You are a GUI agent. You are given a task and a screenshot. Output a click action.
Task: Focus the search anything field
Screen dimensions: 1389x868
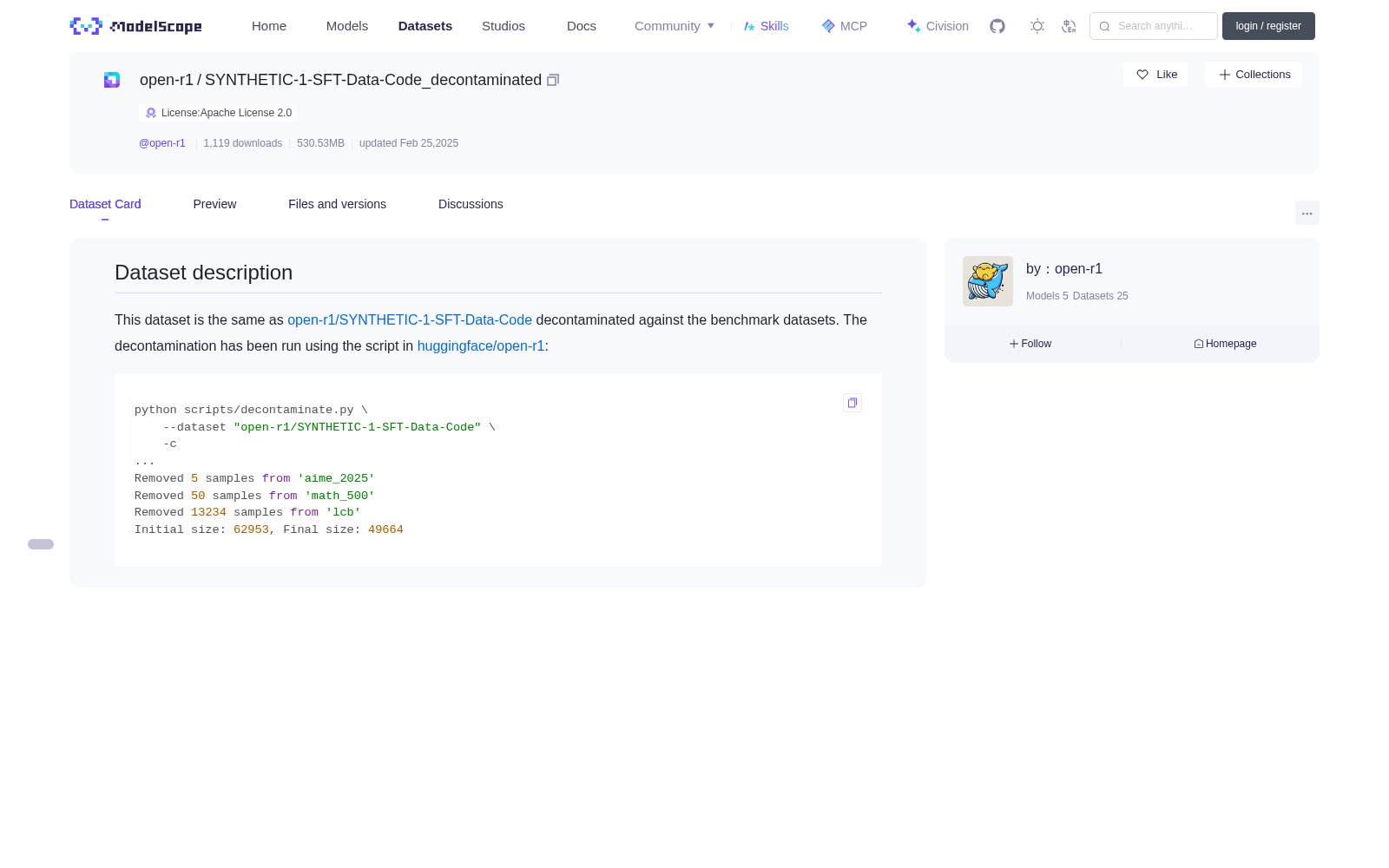[1154, 26]
